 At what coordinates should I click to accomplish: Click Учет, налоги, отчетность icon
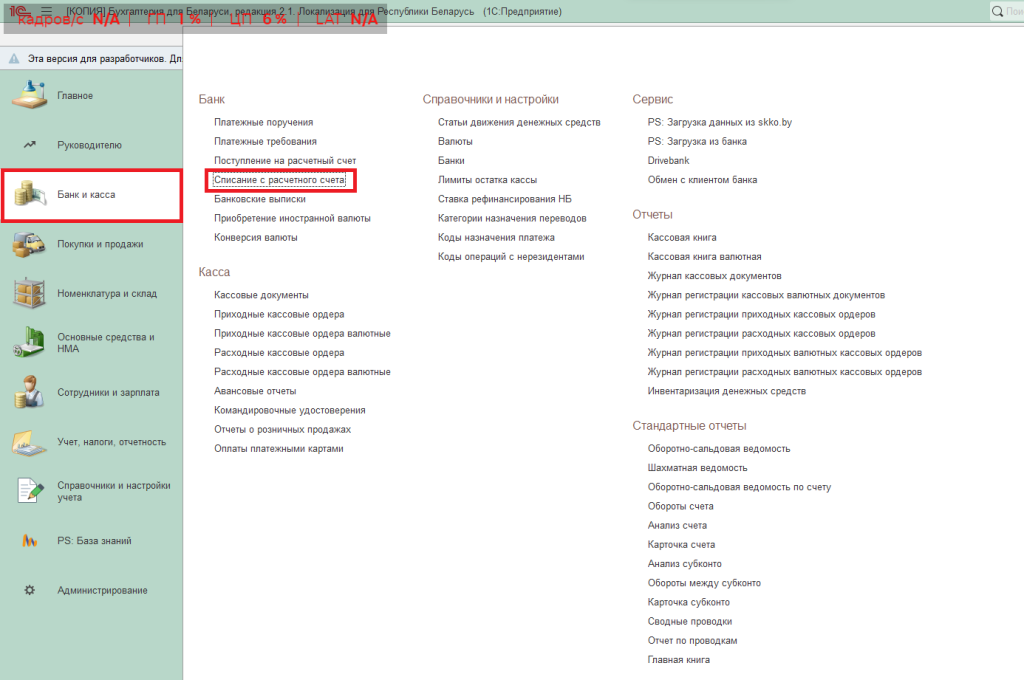point(30,442)
